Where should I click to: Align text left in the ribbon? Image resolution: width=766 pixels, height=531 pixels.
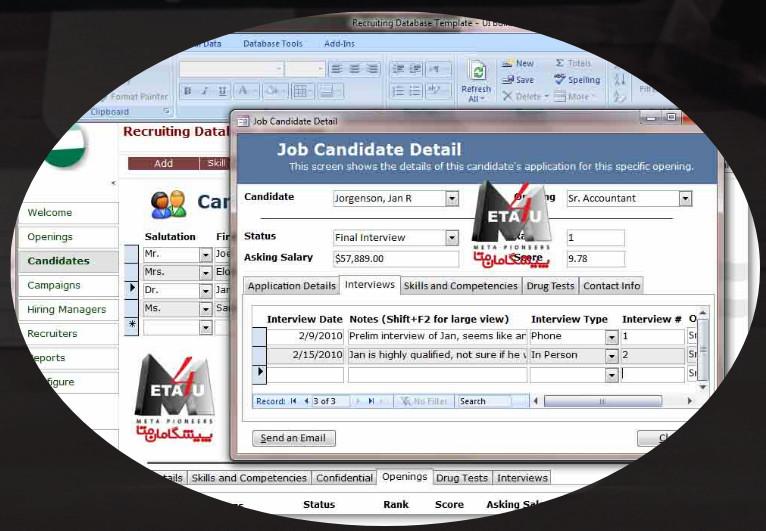336,69
